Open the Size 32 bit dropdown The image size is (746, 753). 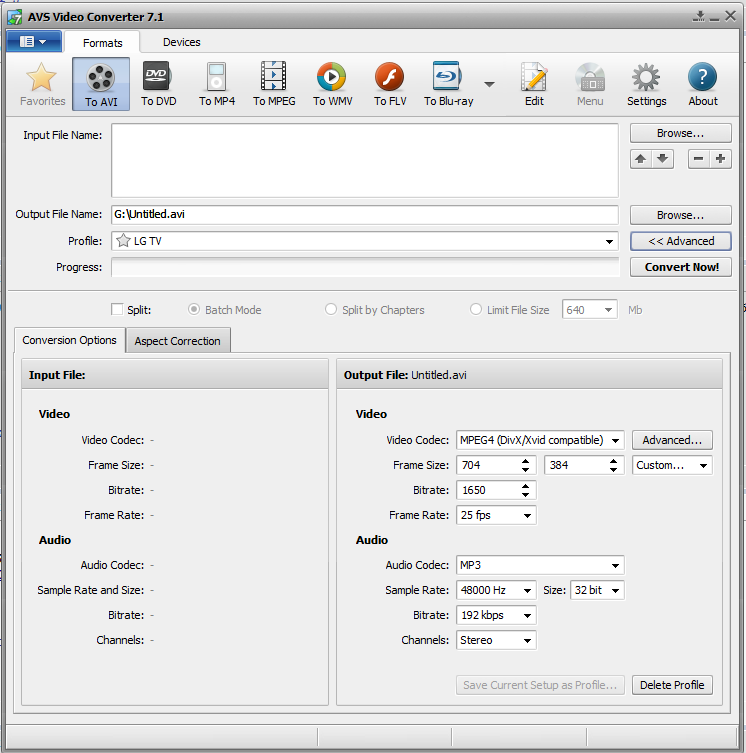pos(615,590)
